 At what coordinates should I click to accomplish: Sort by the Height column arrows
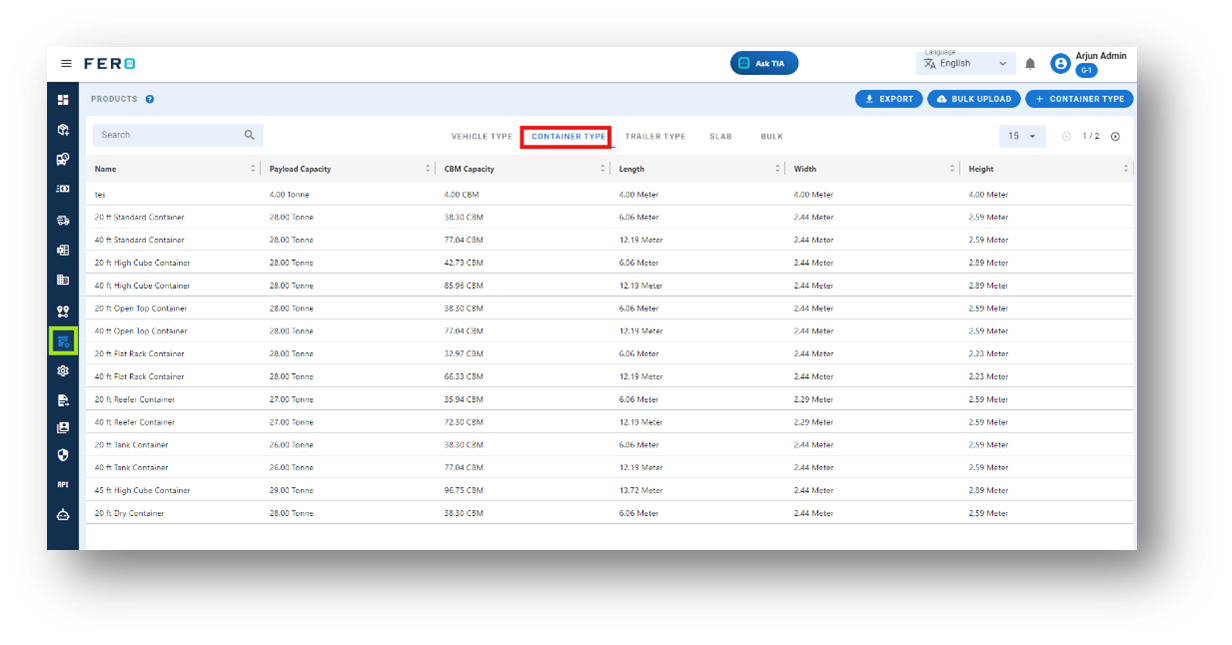pos(1126,169)
